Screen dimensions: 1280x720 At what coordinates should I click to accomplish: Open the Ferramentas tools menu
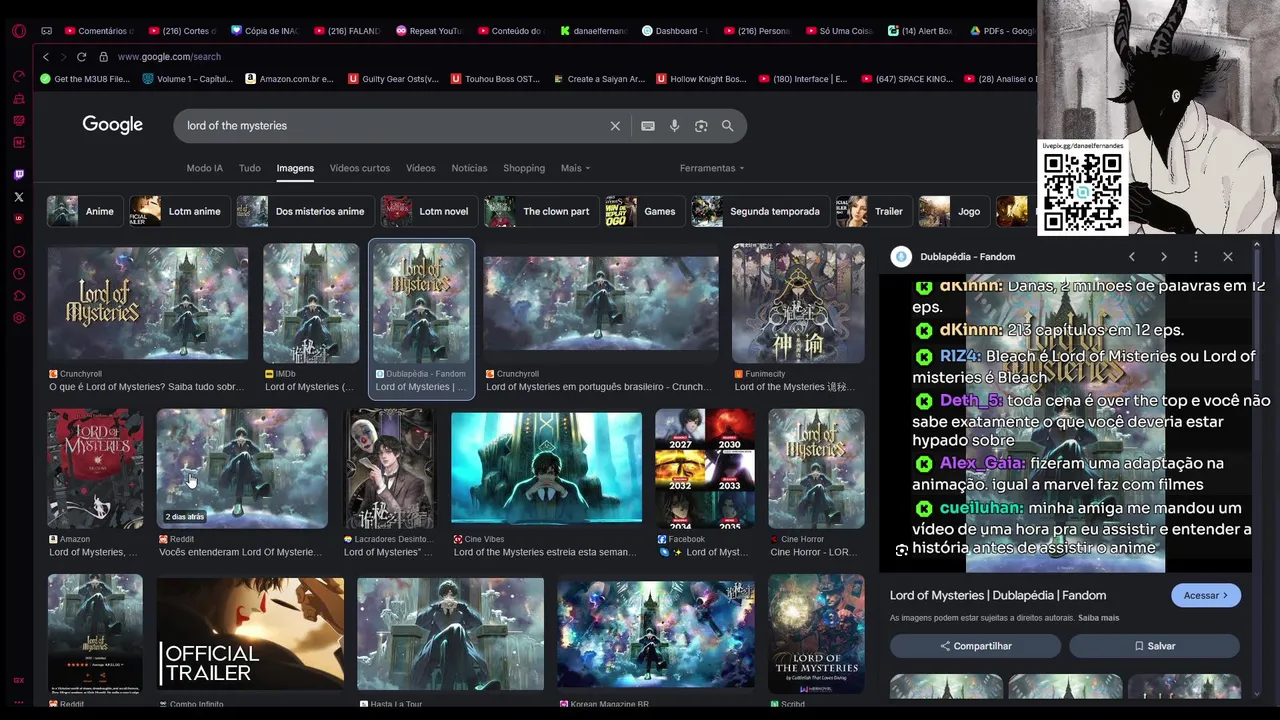point(712,168)
